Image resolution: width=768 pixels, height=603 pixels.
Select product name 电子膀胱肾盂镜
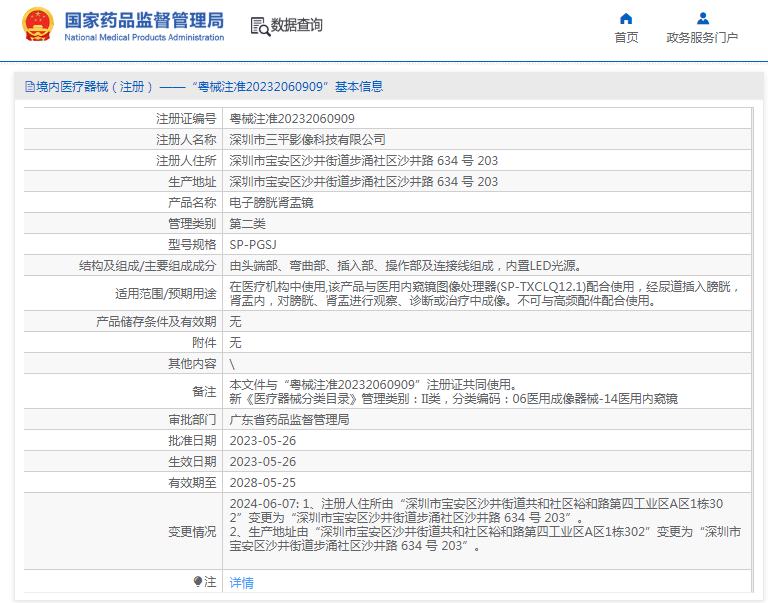[271, 203]
